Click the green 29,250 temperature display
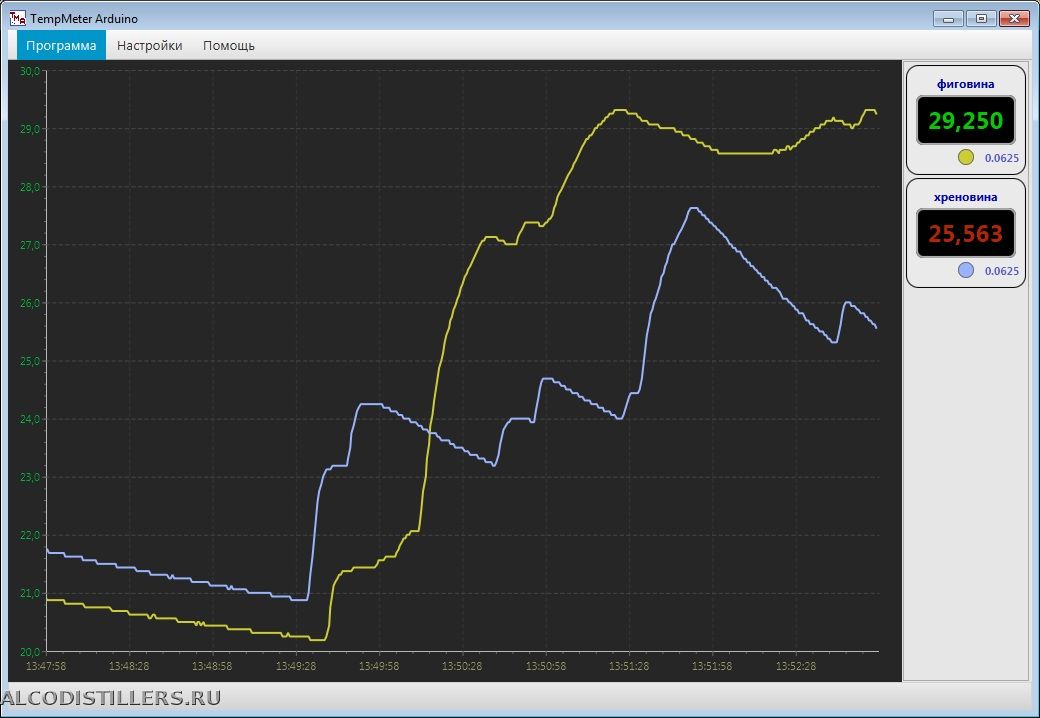Screen dimensions: 1040x718 (966, 121)
